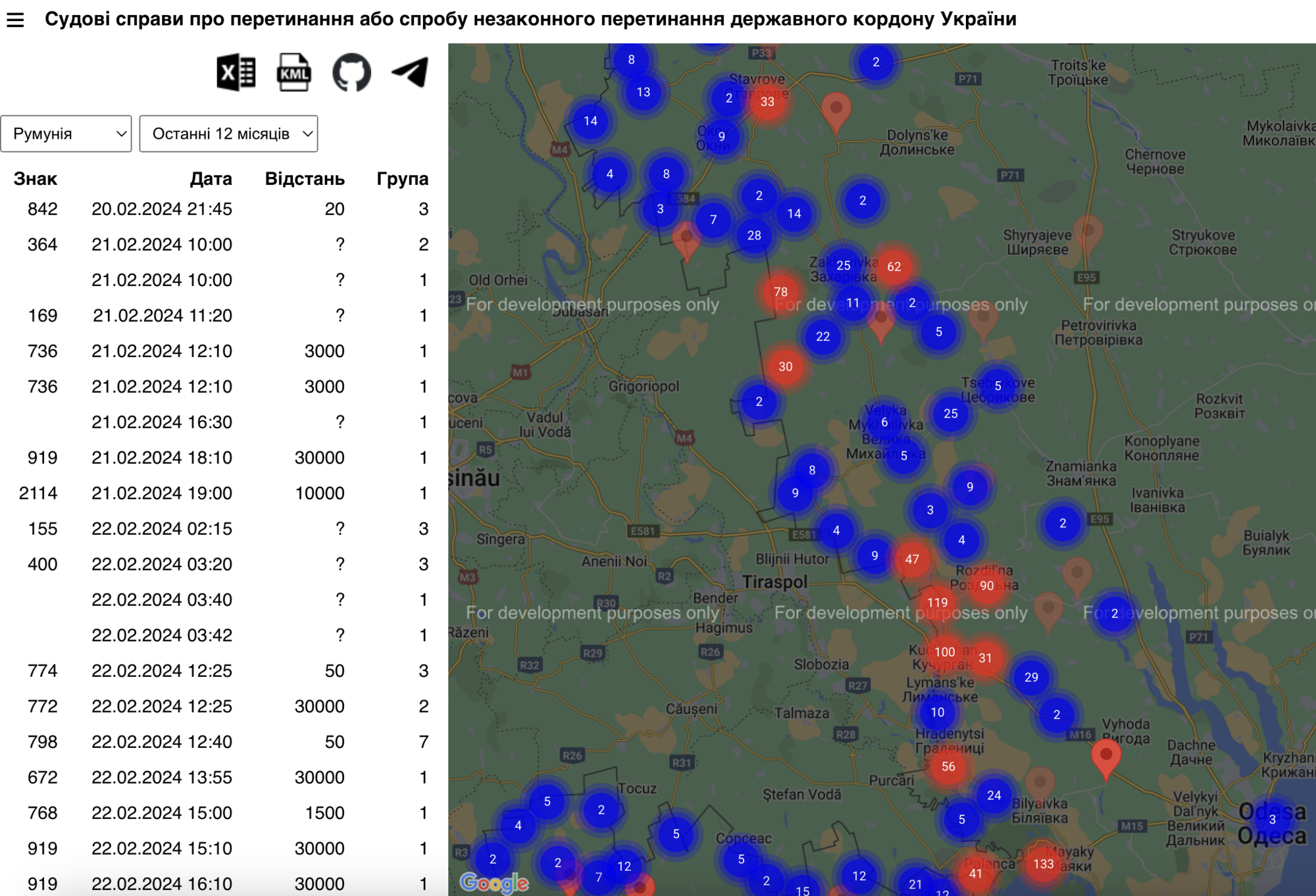Click the blue cluster marker 33 near Stavrove
Viewport: 1316px width, 896px height.
coord(767,101)
